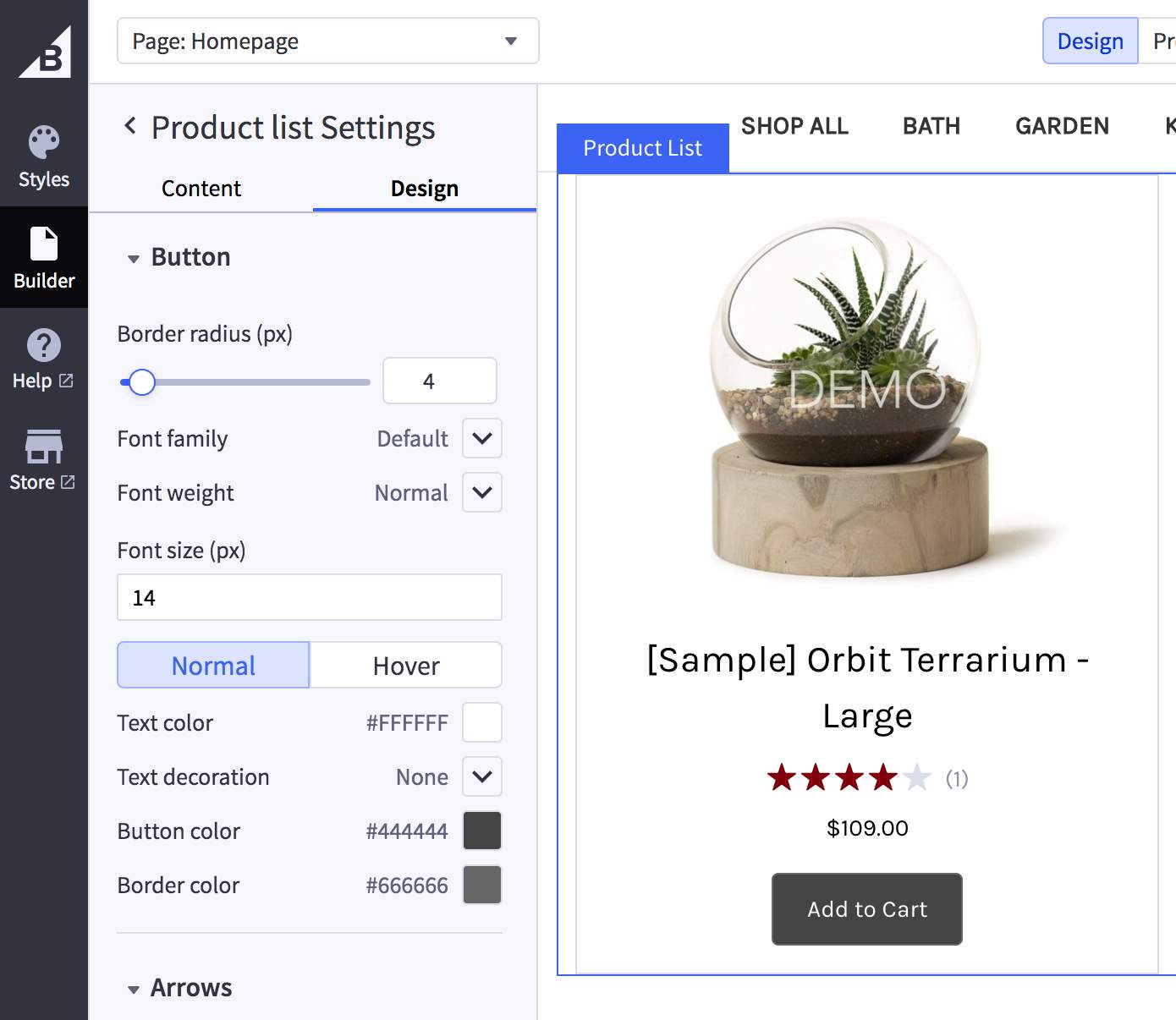Screen dimensions: 1176x1020
Task: Open the BATH menu in the storefront
Action: pos(931,125)
